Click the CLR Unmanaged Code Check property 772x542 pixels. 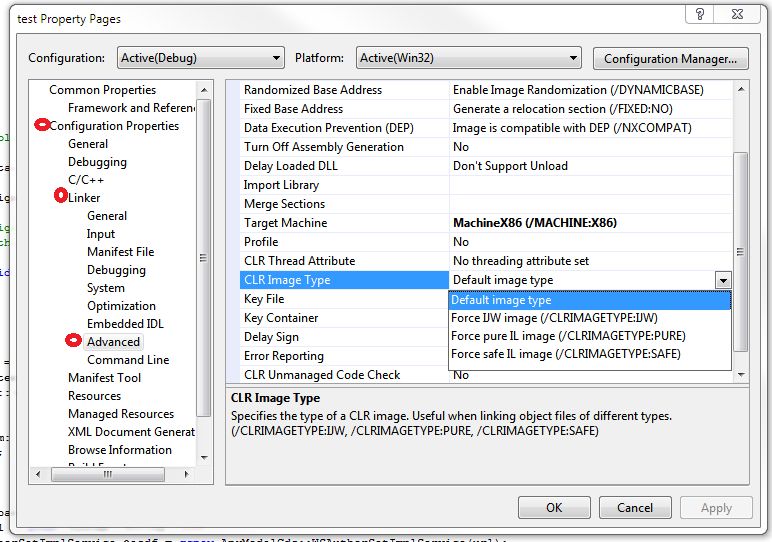(322, 375)
